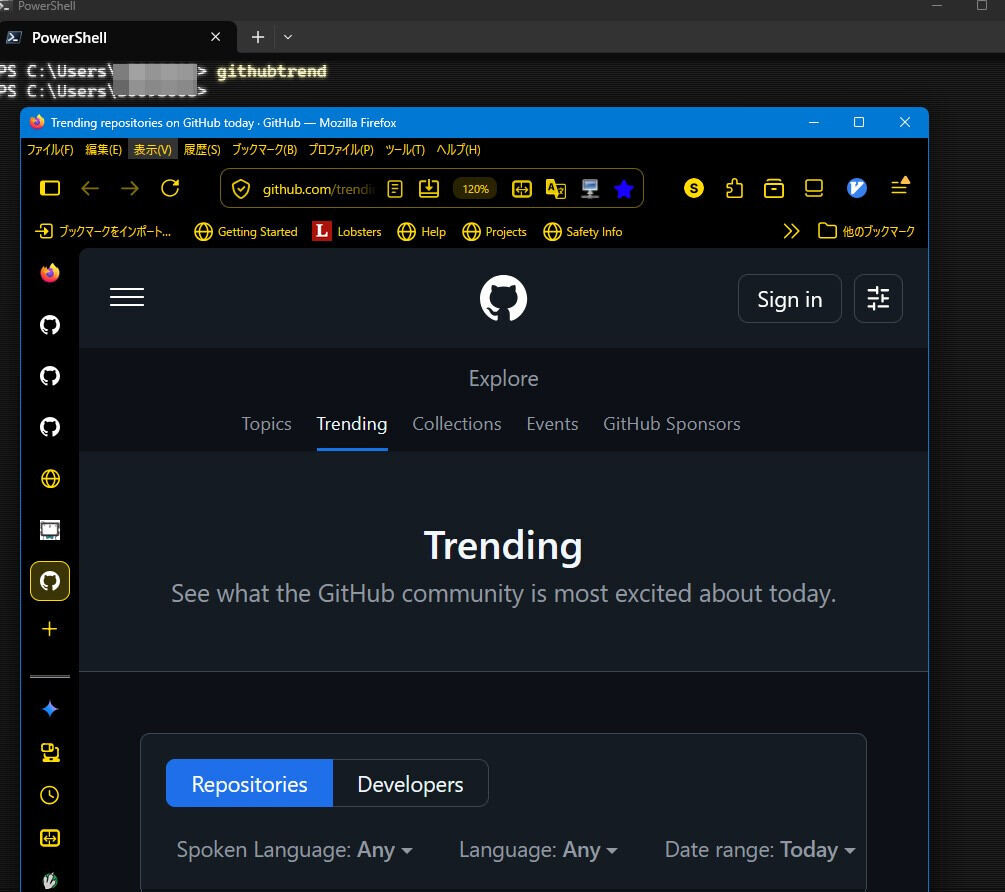
Task: Go back with the Firefox back arrow
Action: click(90, 188)
